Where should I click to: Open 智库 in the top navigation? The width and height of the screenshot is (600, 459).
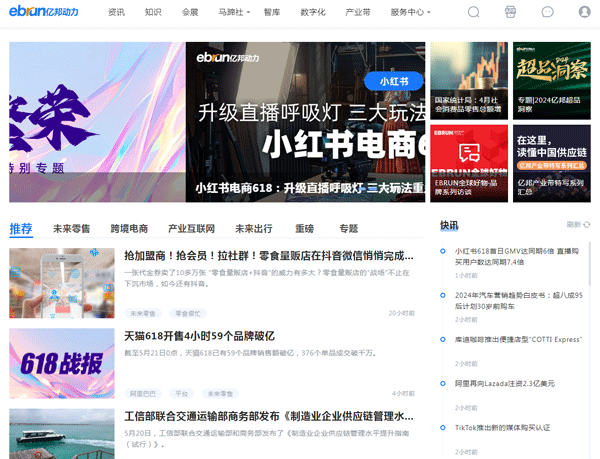coord(272,12)
